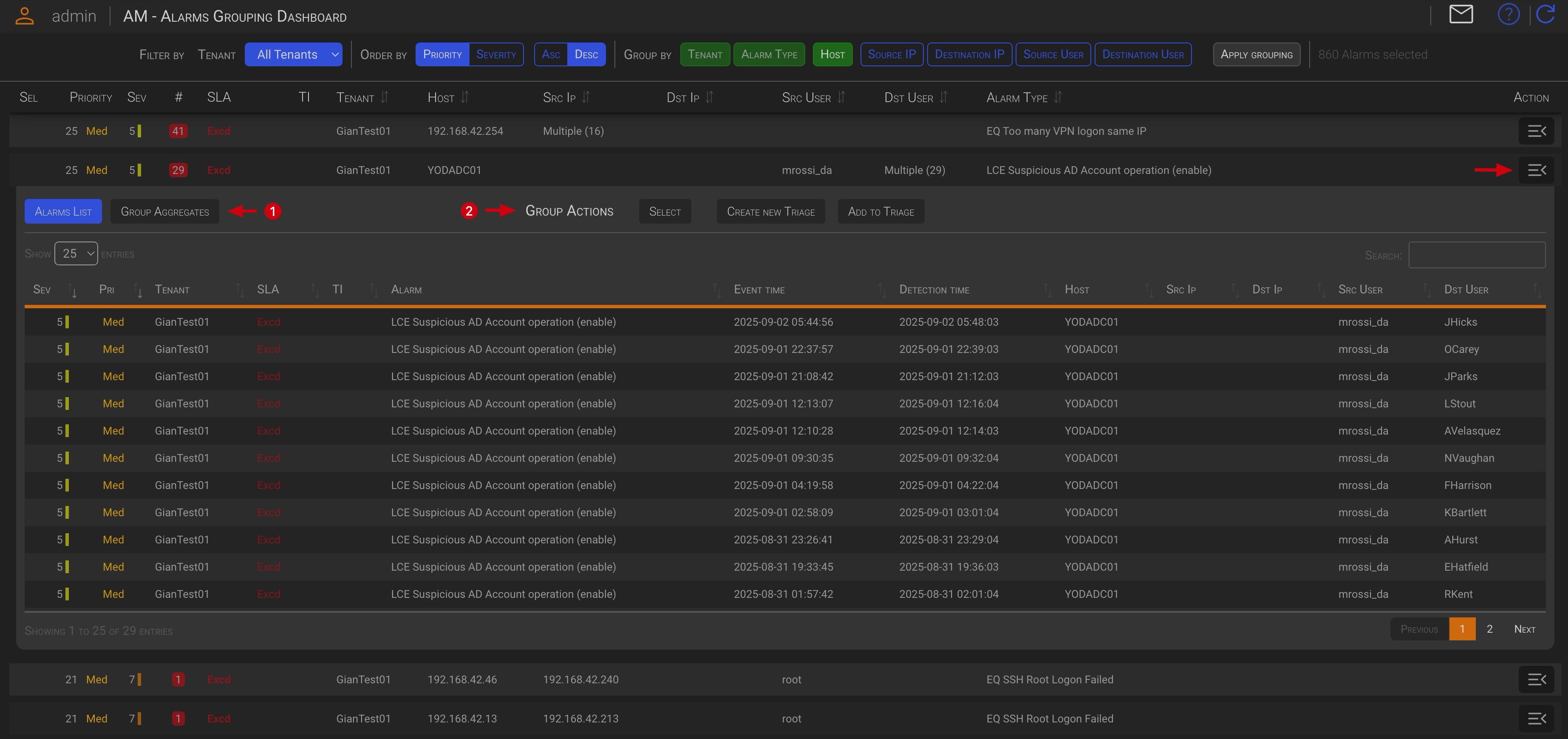The image size is (1568, 739).
Task: Click the refresh icon in header
Action: point(1545,14)
